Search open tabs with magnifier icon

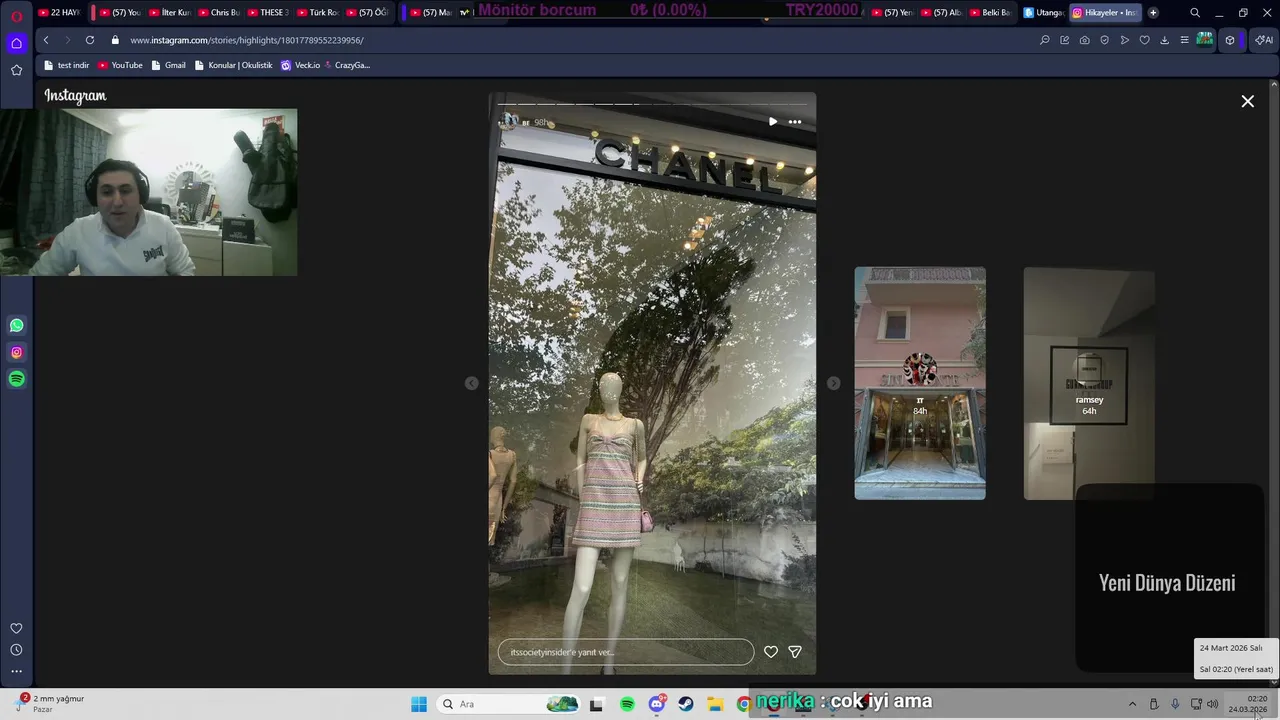(1195, 13)
